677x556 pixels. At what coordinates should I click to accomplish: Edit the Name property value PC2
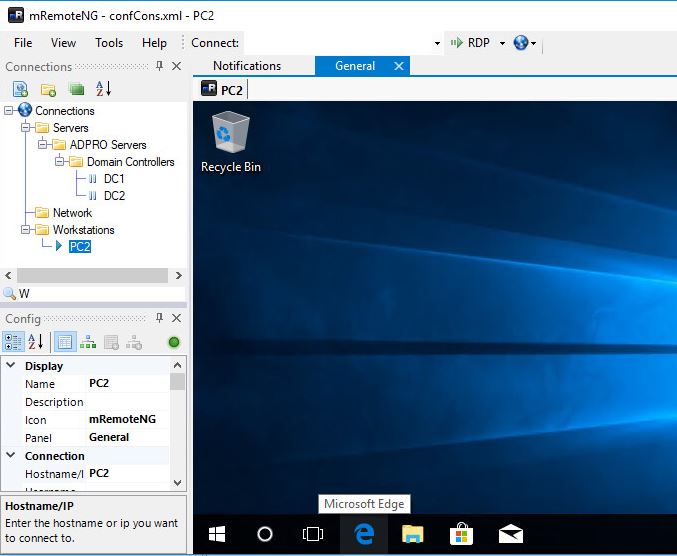click(x=128, y=383)
